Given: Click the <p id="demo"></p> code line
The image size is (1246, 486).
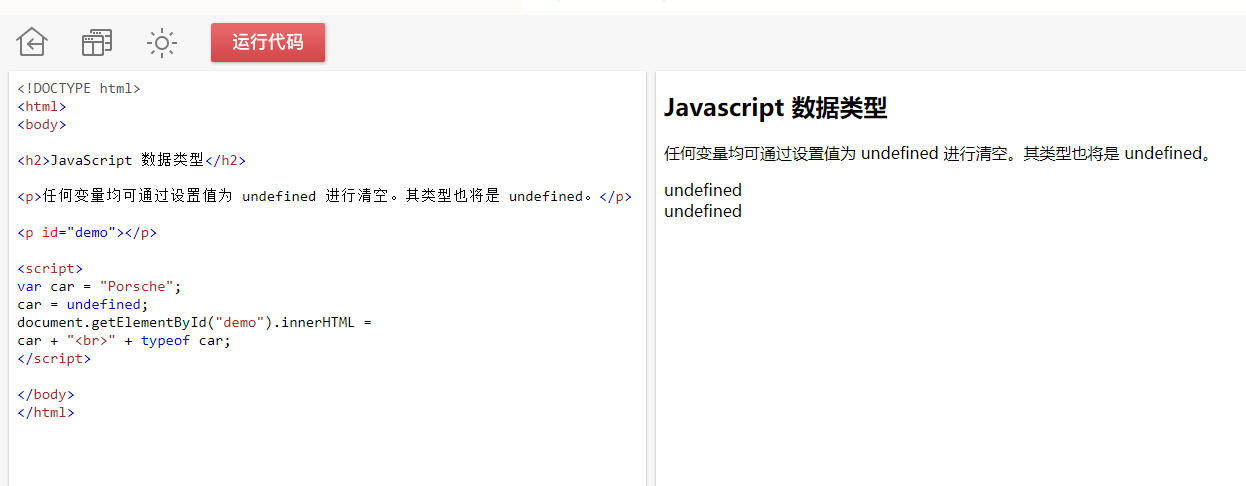Looking at the screenshot, I should tap(87, 232).
